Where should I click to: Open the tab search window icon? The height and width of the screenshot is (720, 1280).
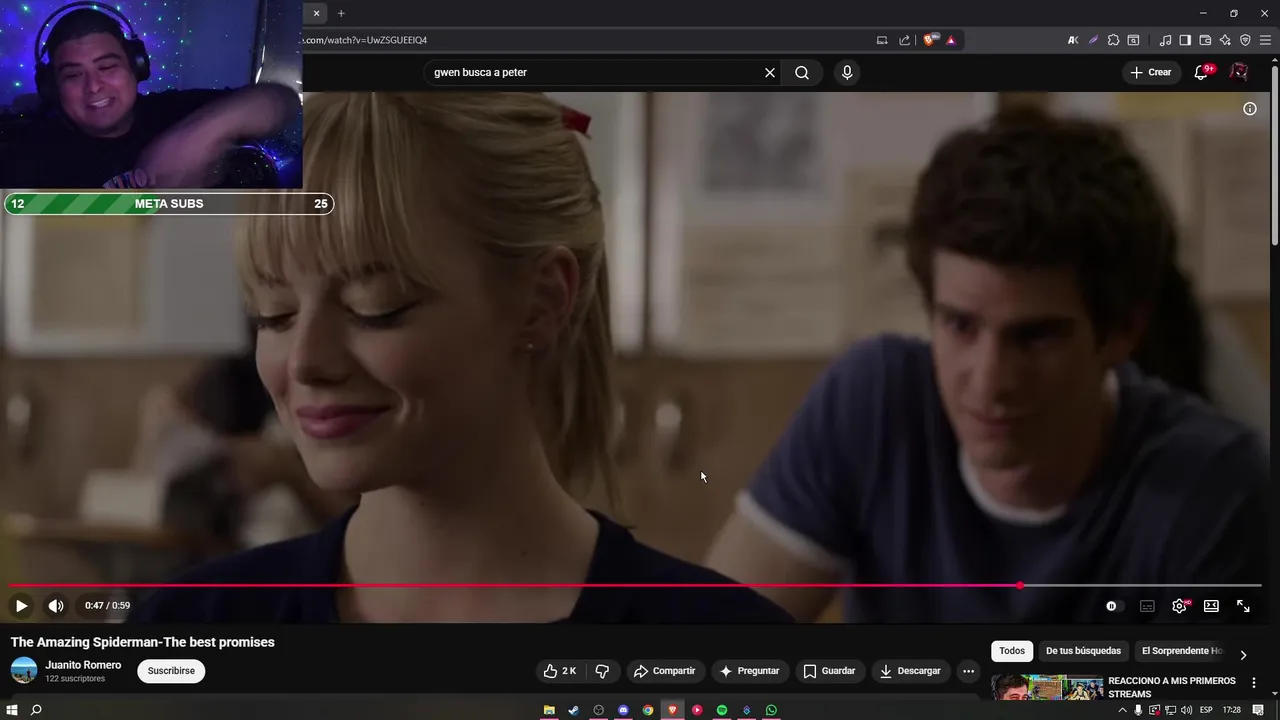(1133, 40)
